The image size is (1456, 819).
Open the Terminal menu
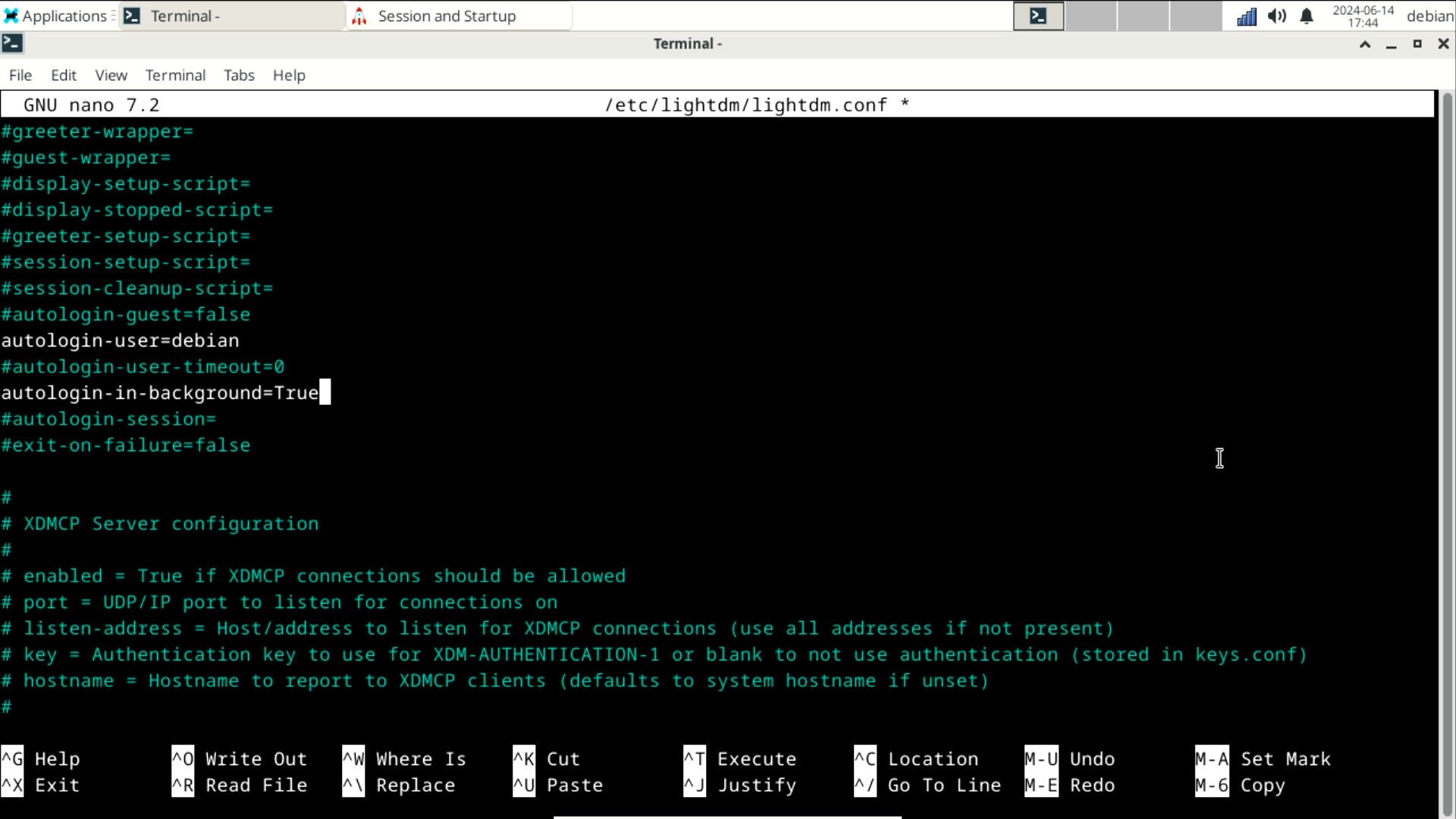175,75
